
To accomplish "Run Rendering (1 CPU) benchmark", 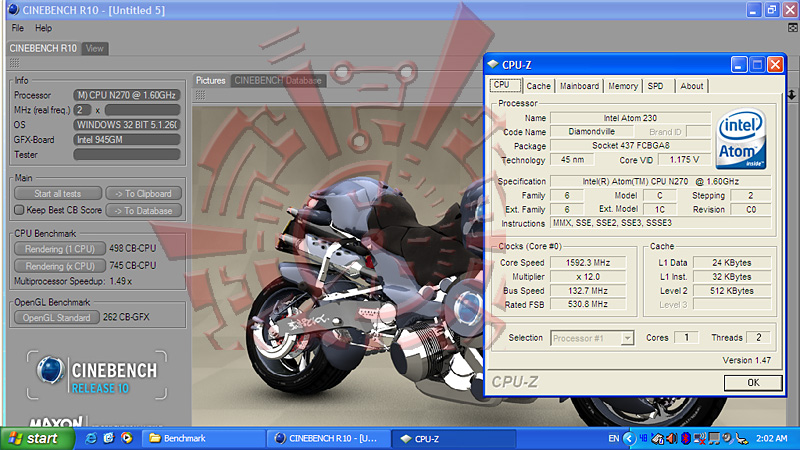I will tap(60, 248).
